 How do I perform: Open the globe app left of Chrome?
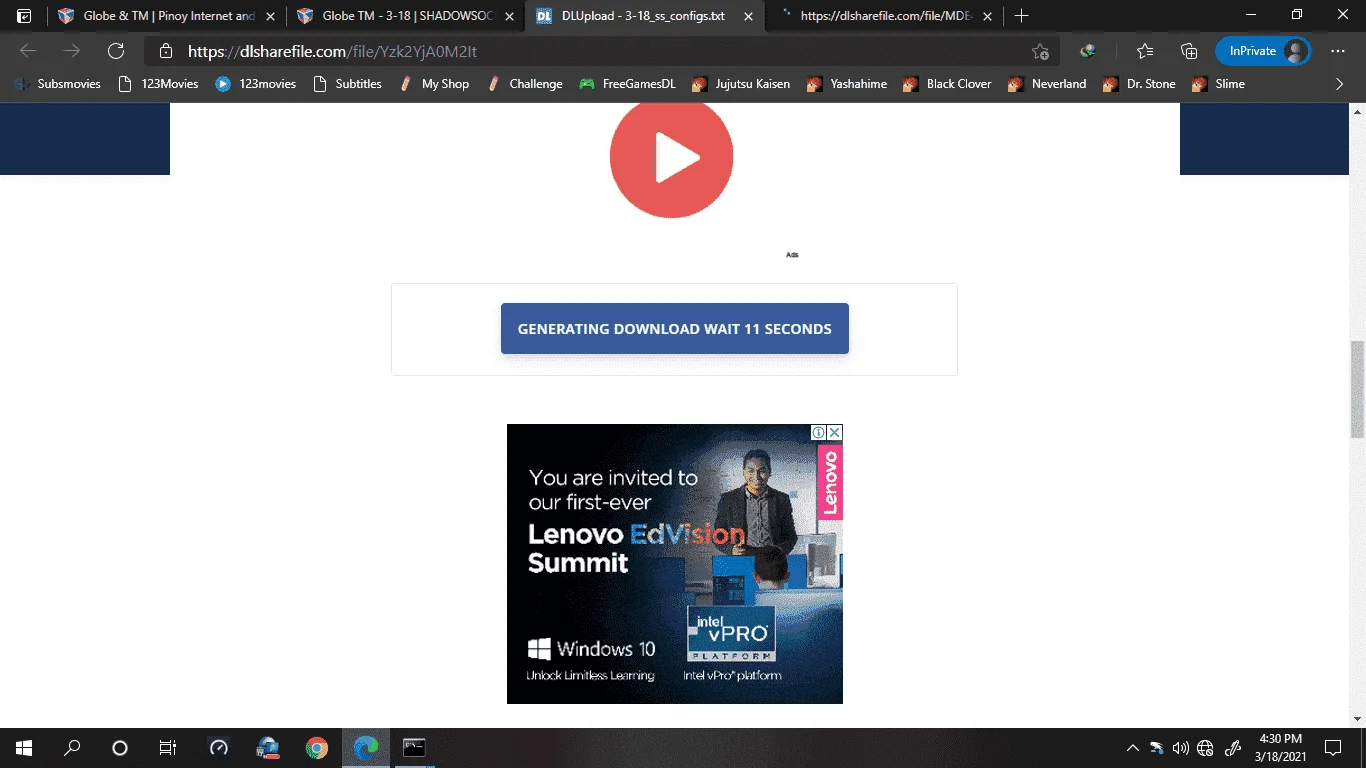[x=268, y=748]
